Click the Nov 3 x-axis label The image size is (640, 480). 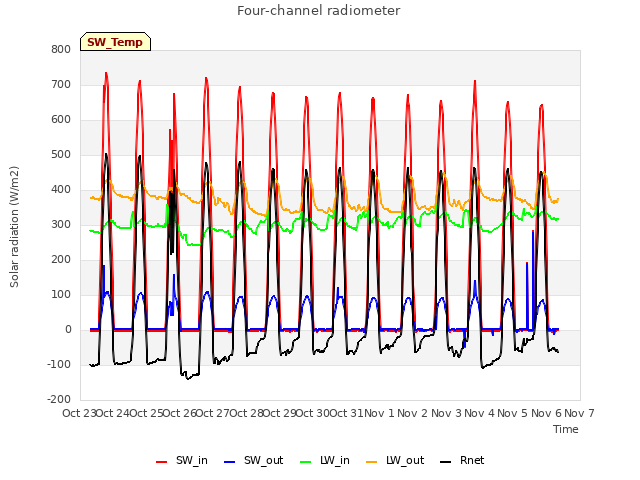(x=446, y=413)
